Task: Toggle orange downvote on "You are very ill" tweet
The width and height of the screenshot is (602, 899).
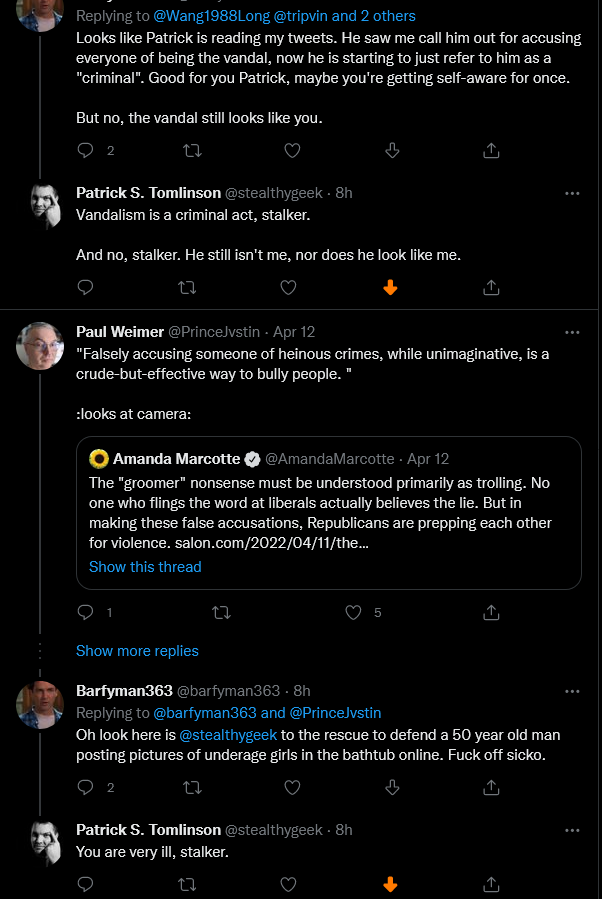Action: tap(390, 884)
